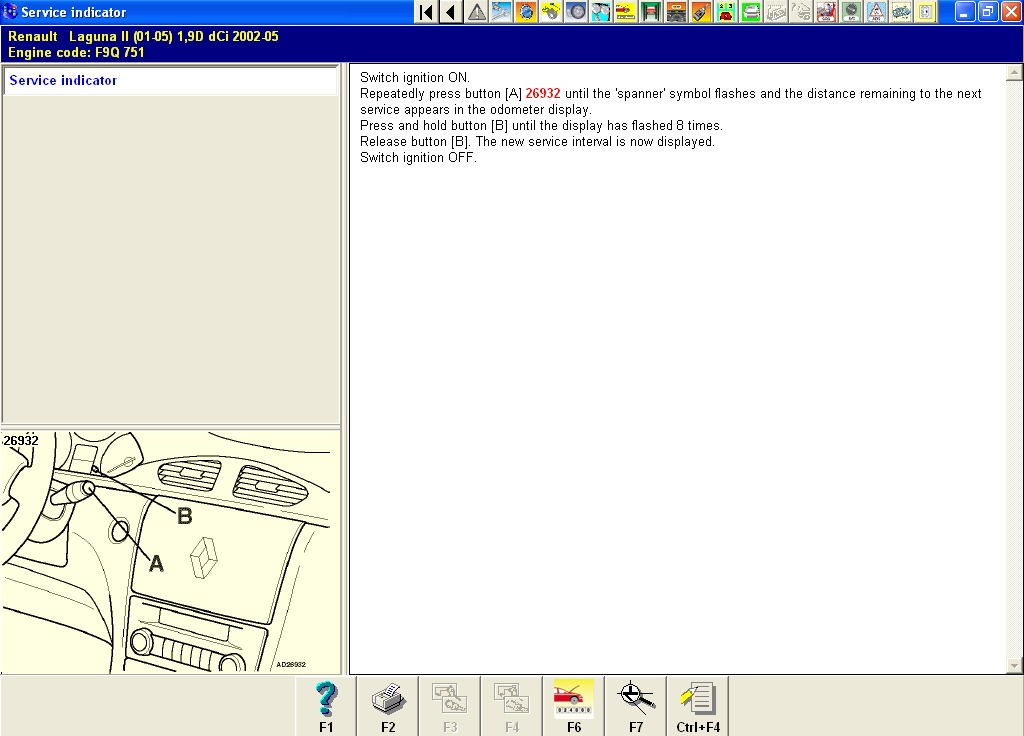Minimize the Service indicator window
1024x736 pixels.
pos(965,12)
